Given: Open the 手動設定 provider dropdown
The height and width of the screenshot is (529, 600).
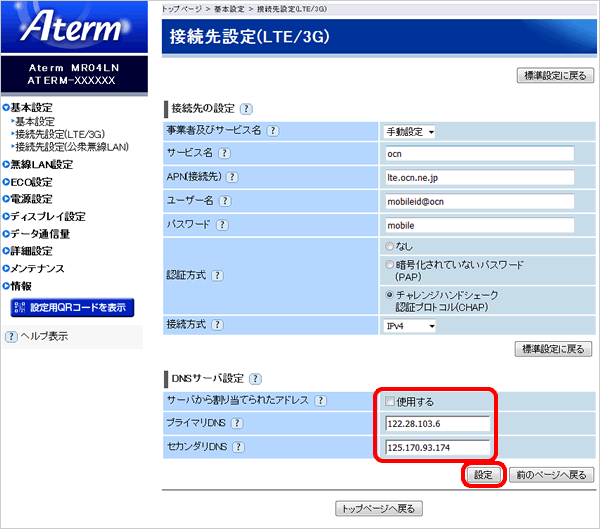Looking at the screenshot, I should tap(410, 131).
